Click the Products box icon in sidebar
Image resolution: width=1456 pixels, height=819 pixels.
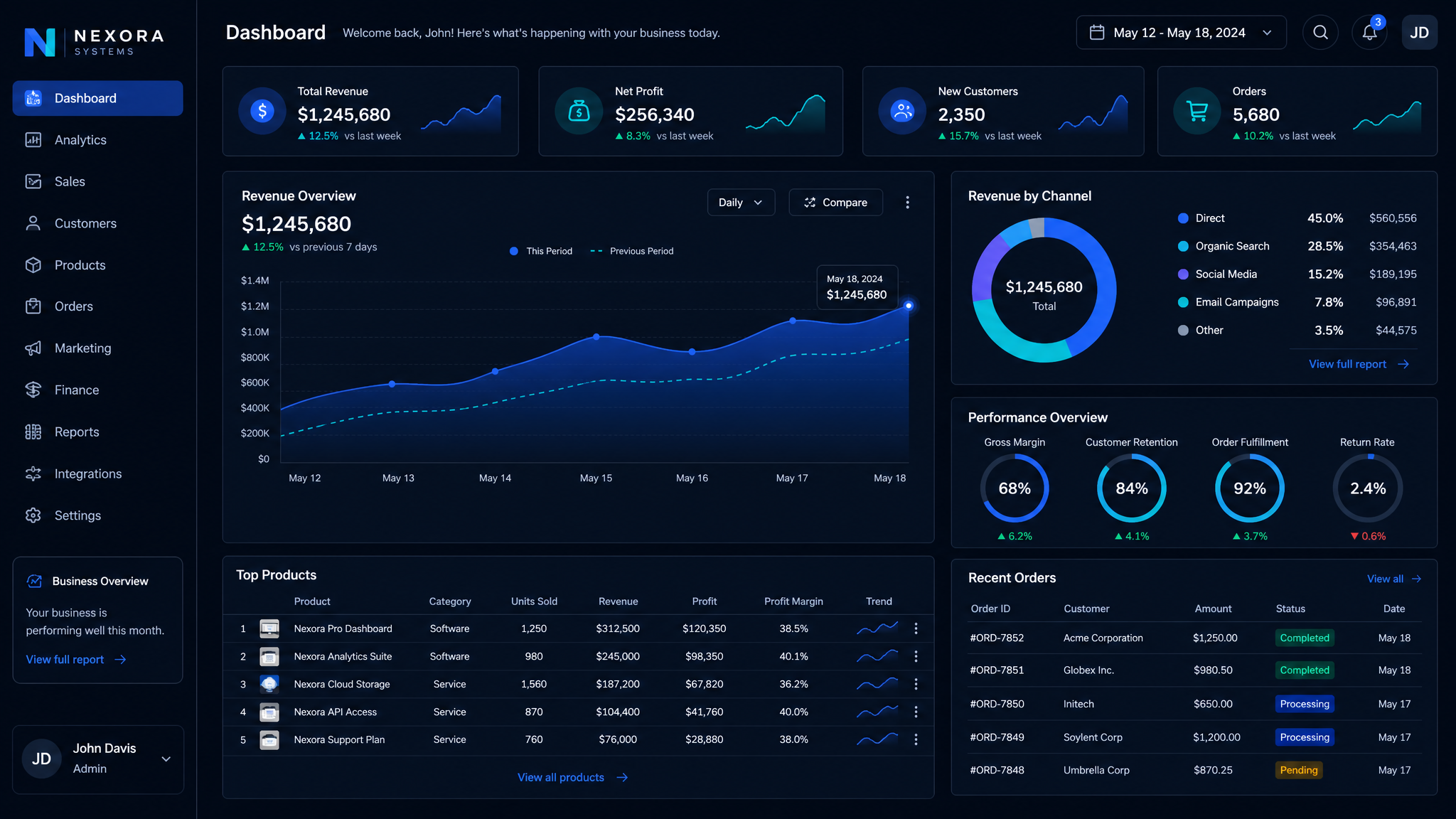click(33, 265)
